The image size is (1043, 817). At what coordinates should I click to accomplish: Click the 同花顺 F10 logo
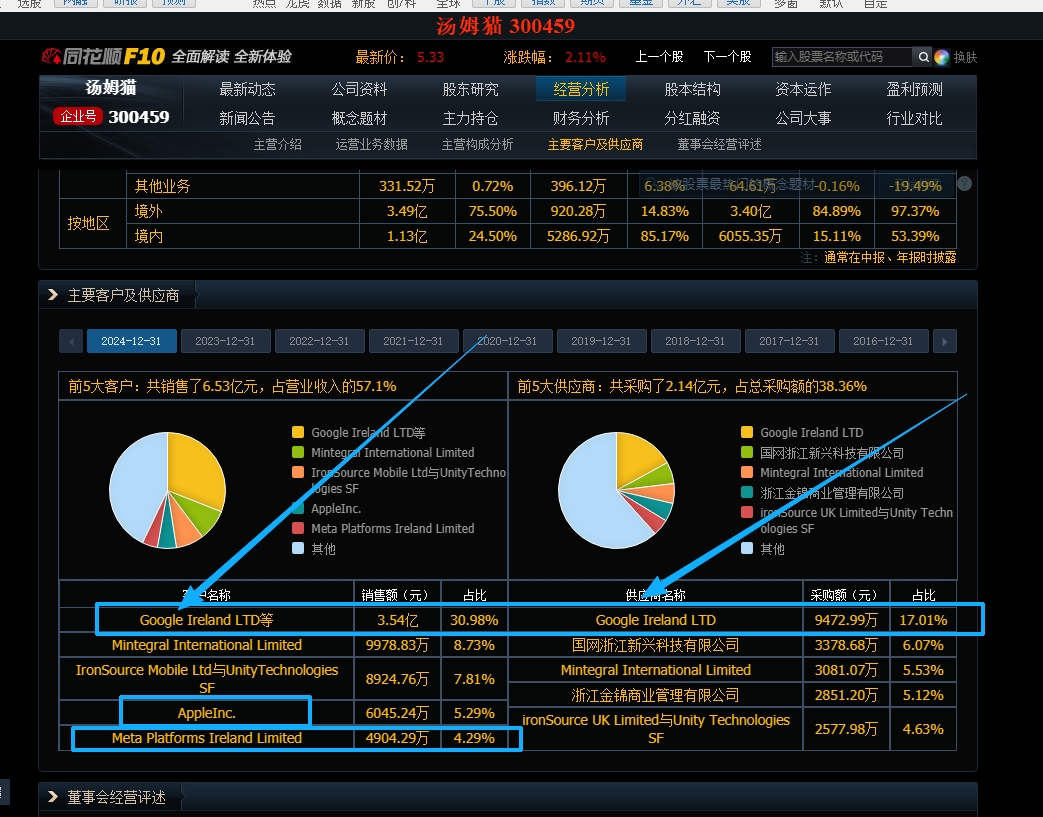coord(104,57)
